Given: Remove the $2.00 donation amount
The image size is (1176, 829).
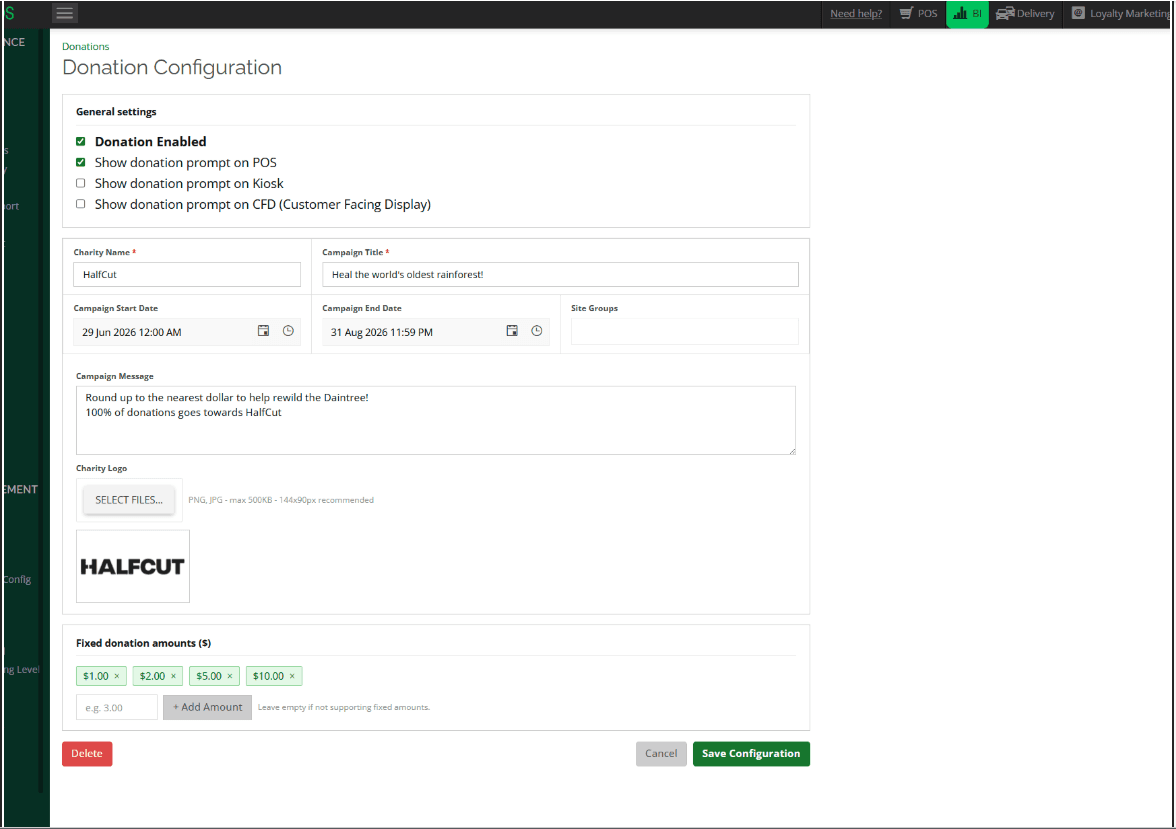Looking at the screenshot, I should tap(173, 676).
